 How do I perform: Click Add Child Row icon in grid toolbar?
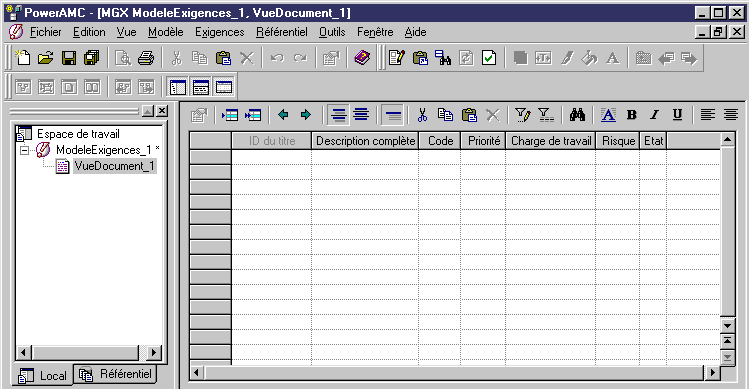(253, 115)
